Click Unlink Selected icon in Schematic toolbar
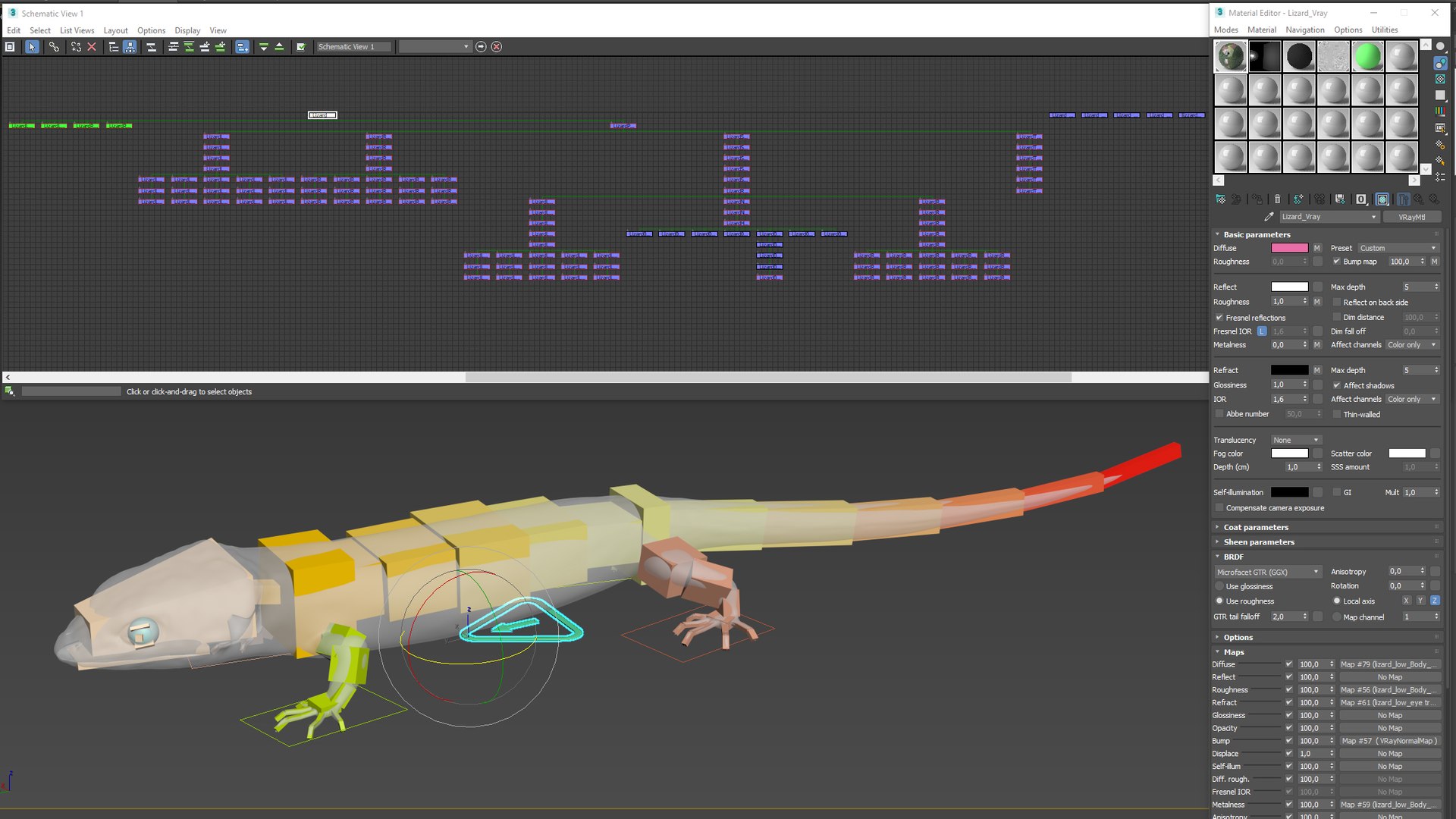This screenshot has width=1456, height=819. (76, 47)
